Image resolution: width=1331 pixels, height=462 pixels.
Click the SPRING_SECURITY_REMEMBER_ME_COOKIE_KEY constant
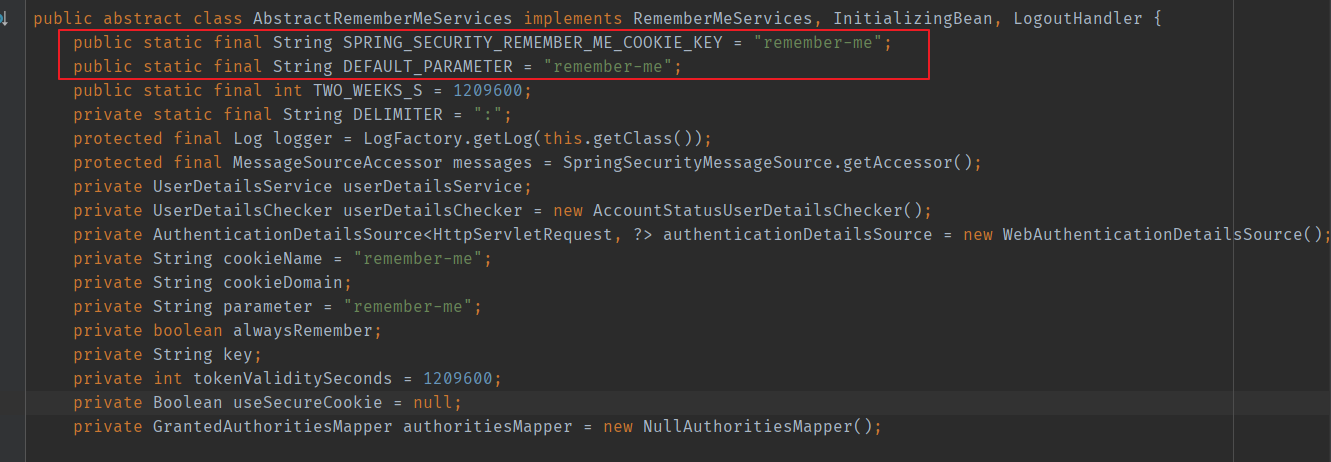click(532, 43)
